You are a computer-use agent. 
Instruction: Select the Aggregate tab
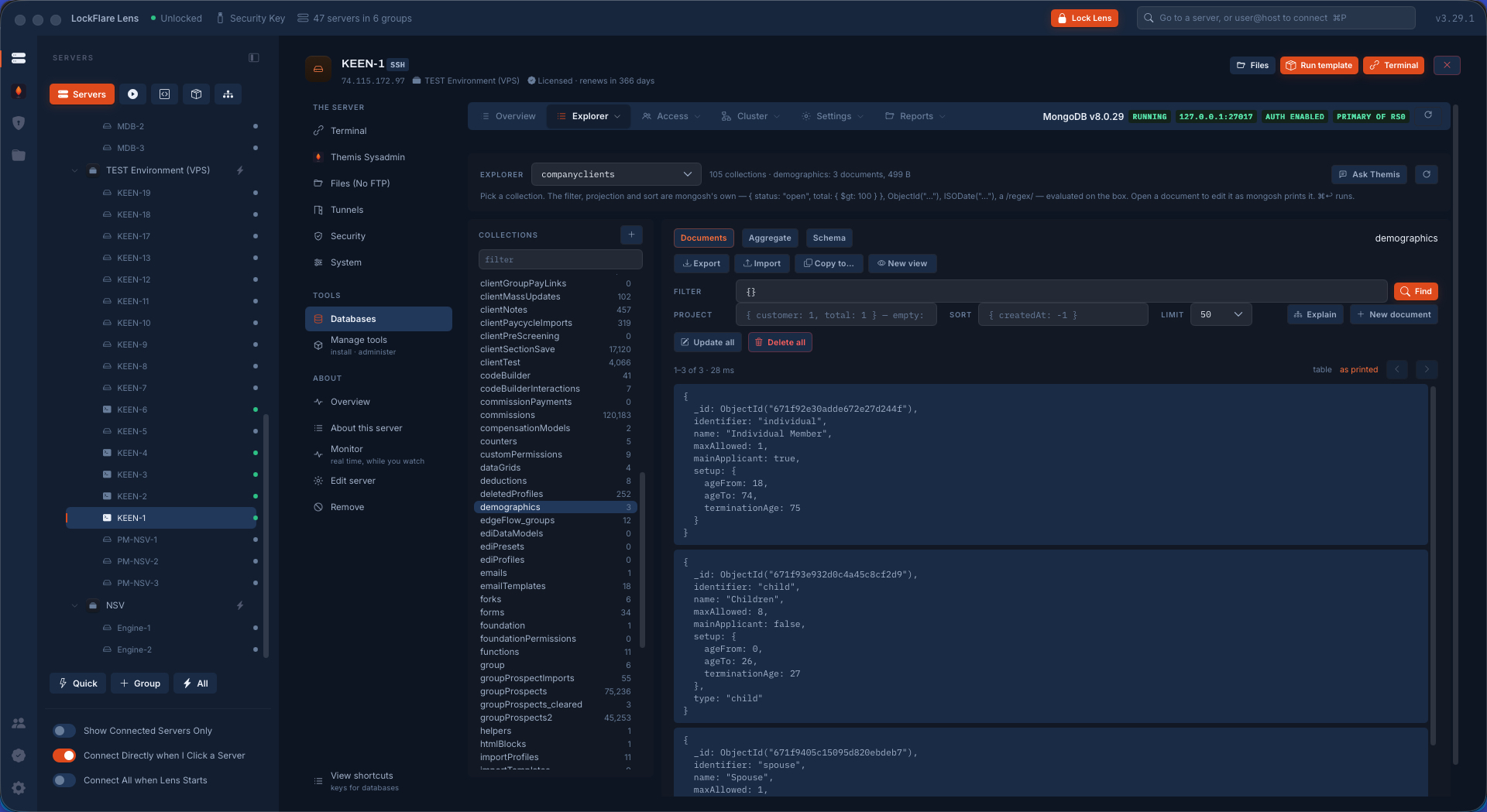[770, 238]
